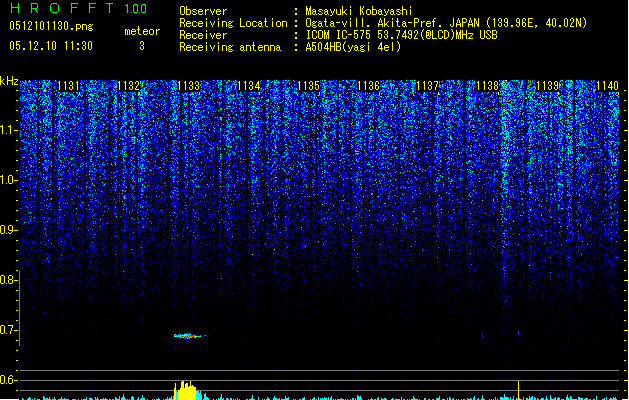Click the thin yellow spike near 1138 in the level graph
Screen dimensions: 629x400
518,390
